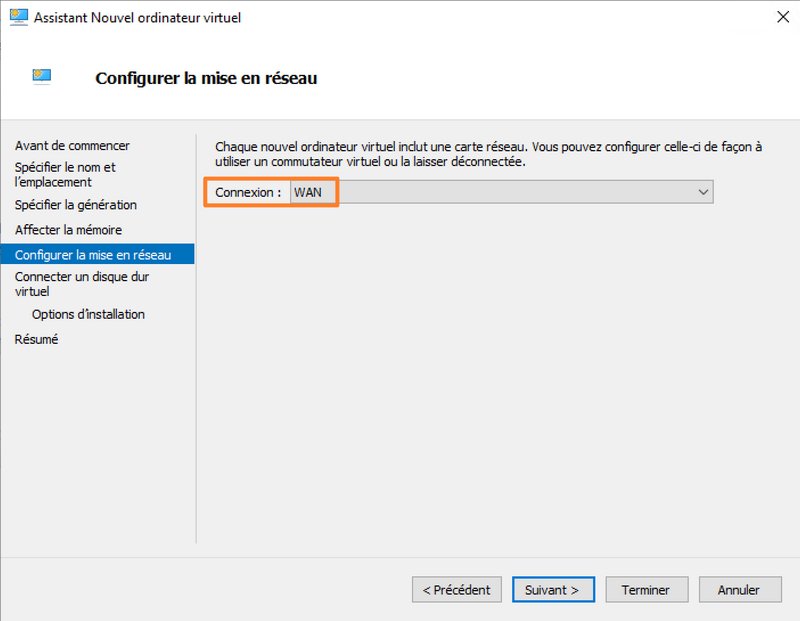Click the Terminer button
Screen dimensions: 800x621
click(x=645, y=590)
